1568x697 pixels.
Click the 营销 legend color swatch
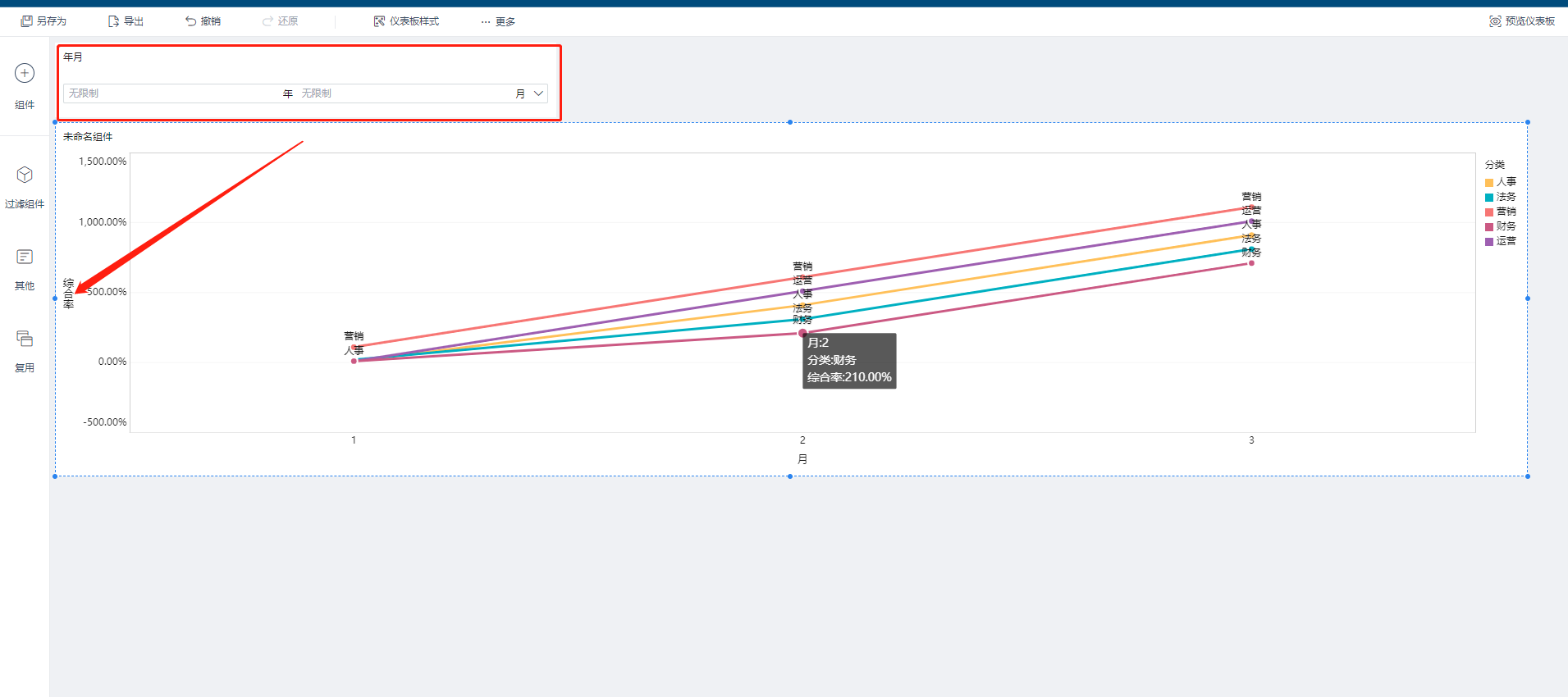pyautogui.click(x=1489, y=212)
